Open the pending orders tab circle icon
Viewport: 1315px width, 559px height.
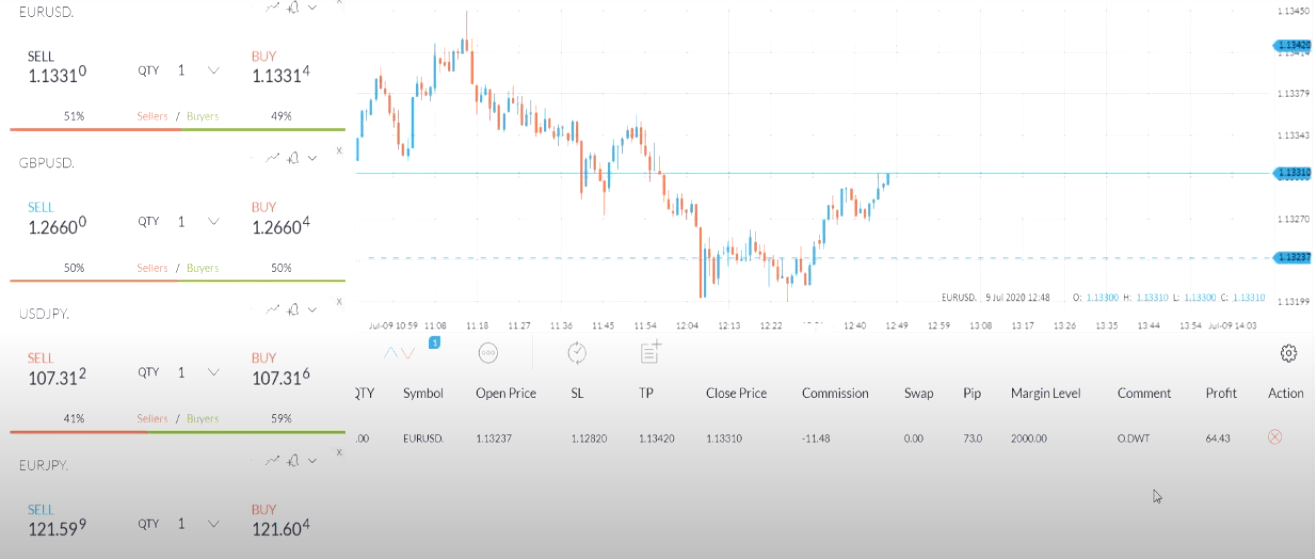(488, 352)
